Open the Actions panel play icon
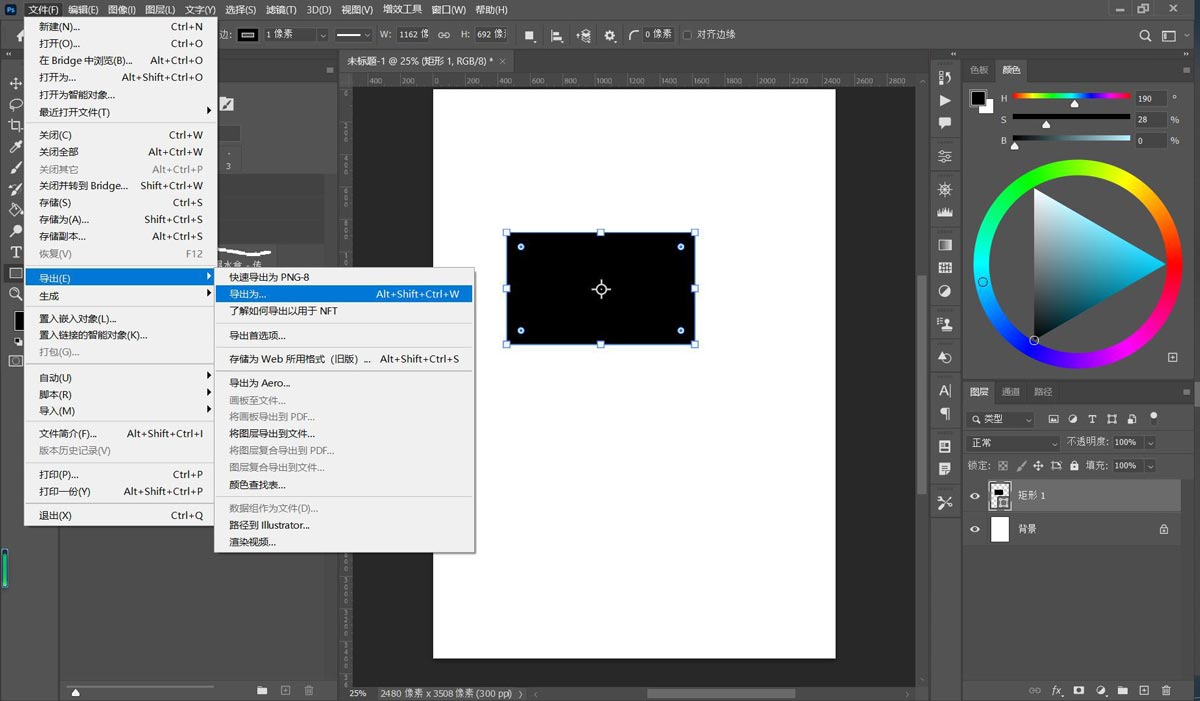The image size is (1200, 701). click(x=945, y=101)
